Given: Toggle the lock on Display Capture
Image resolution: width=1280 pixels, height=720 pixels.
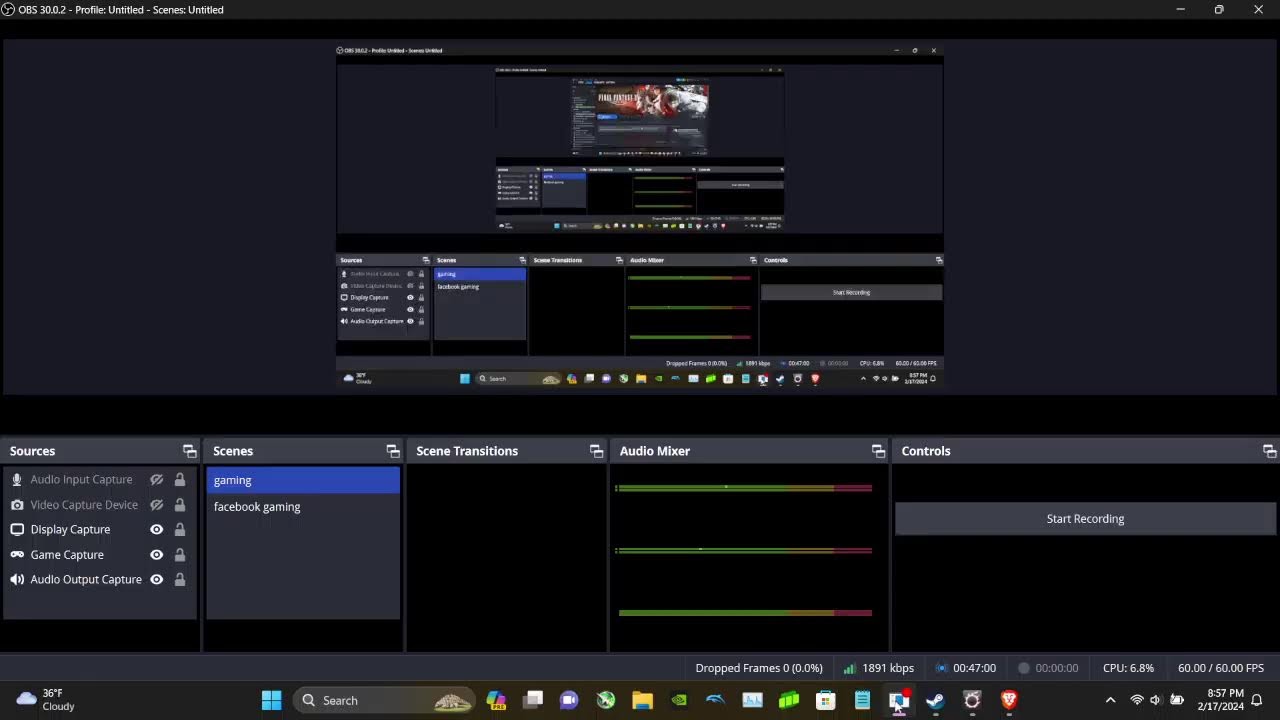Looking at the screenshot, I should (180, 530).
